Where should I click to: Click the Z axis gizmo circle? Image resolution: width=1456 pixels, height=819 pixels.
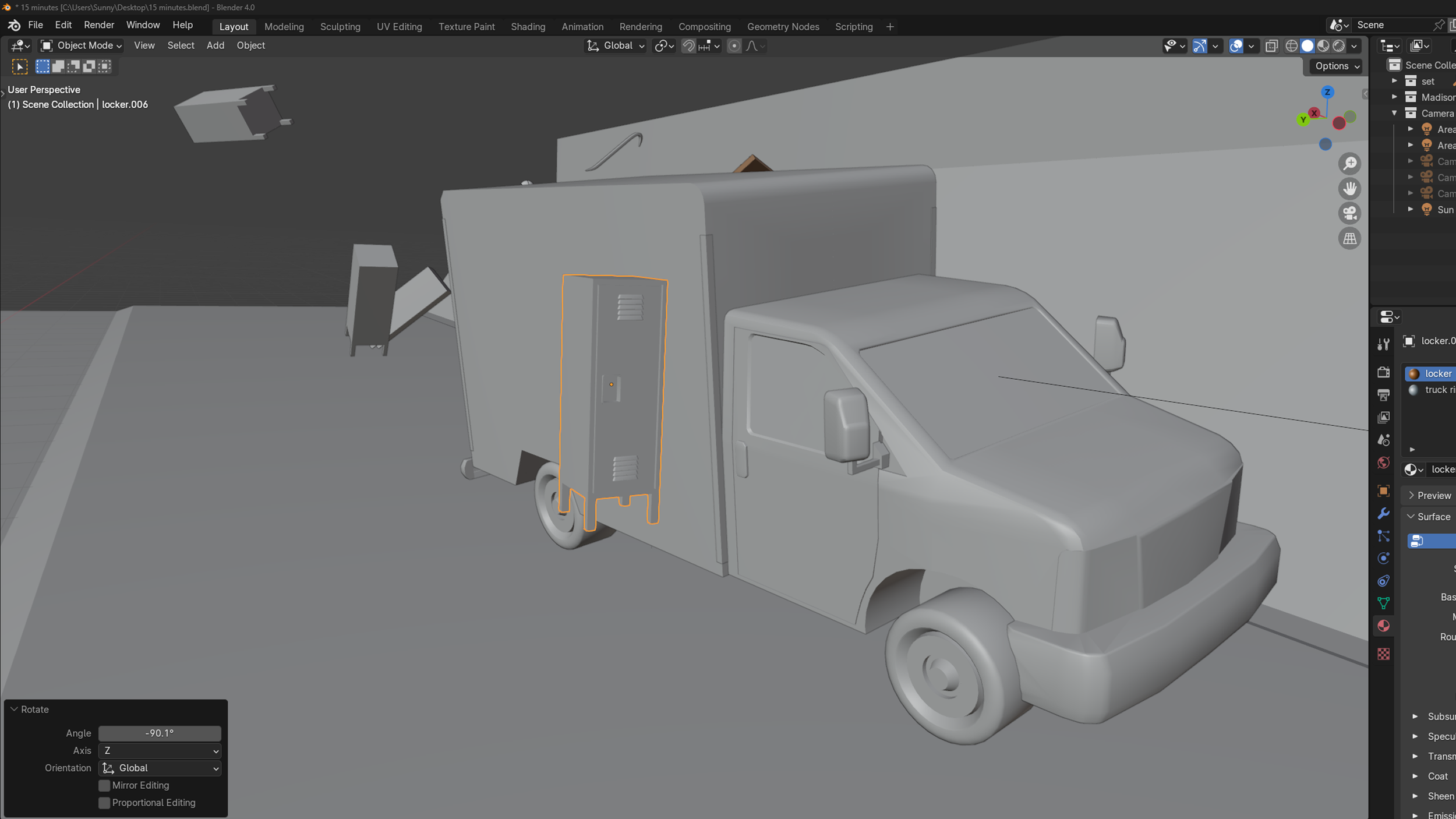[x=1327, y=92]
